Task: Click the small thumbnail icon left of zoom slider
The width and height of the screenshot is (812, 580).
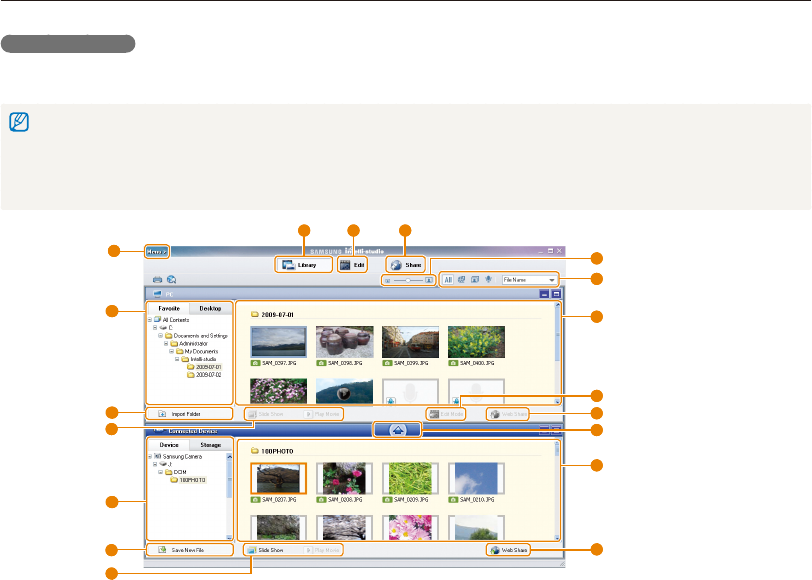Action: (387, 280)
